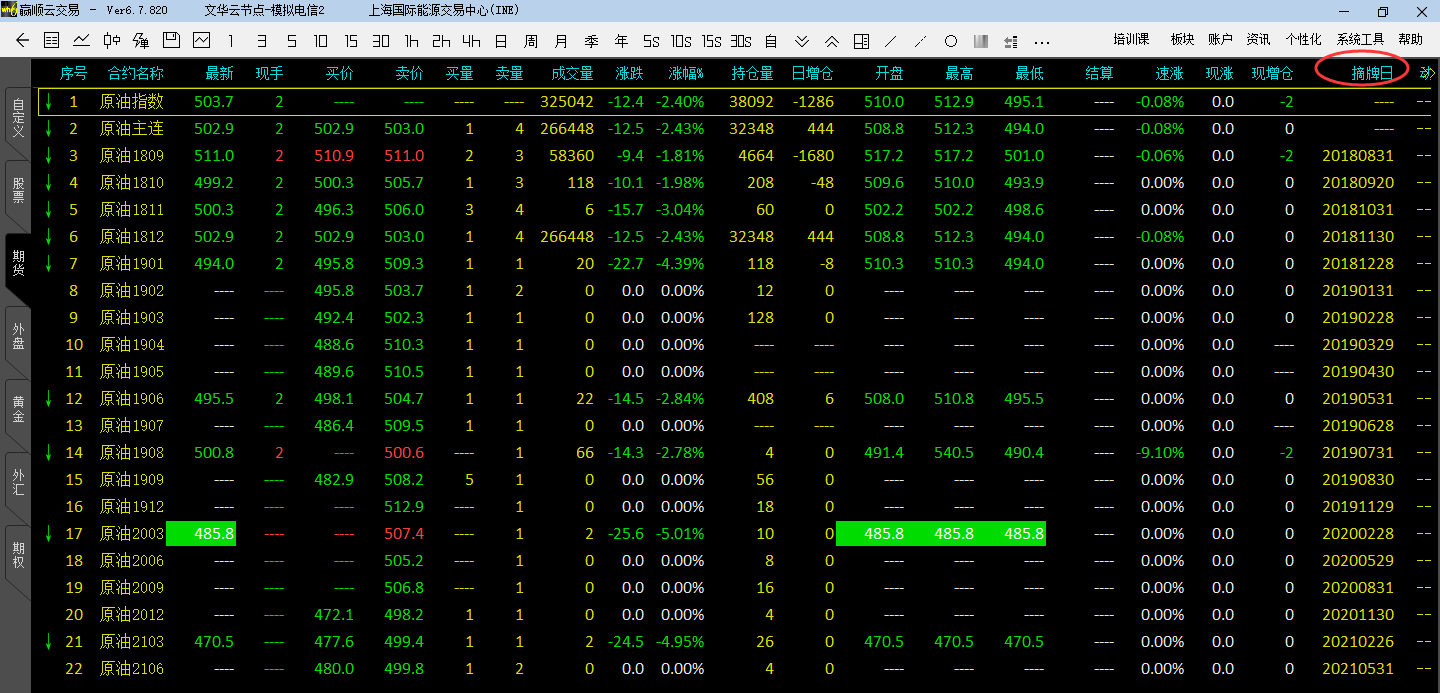Select the 1h period button

(x=411, y=41)
